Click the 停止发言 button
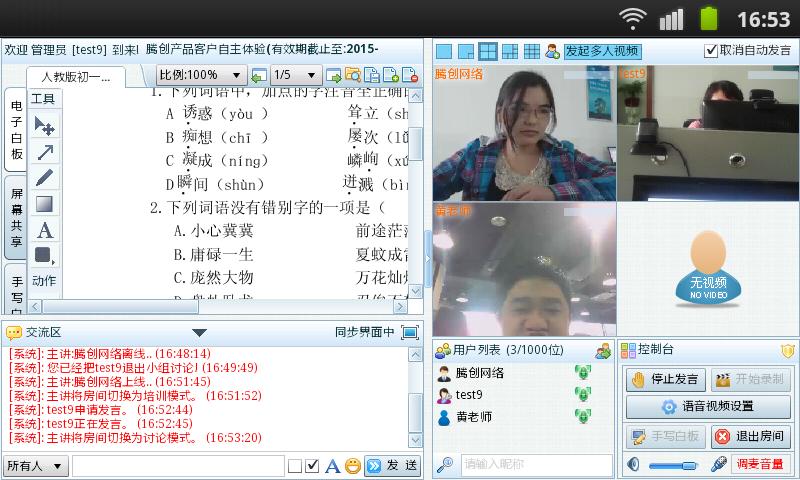800x480 pixels. 665,380
